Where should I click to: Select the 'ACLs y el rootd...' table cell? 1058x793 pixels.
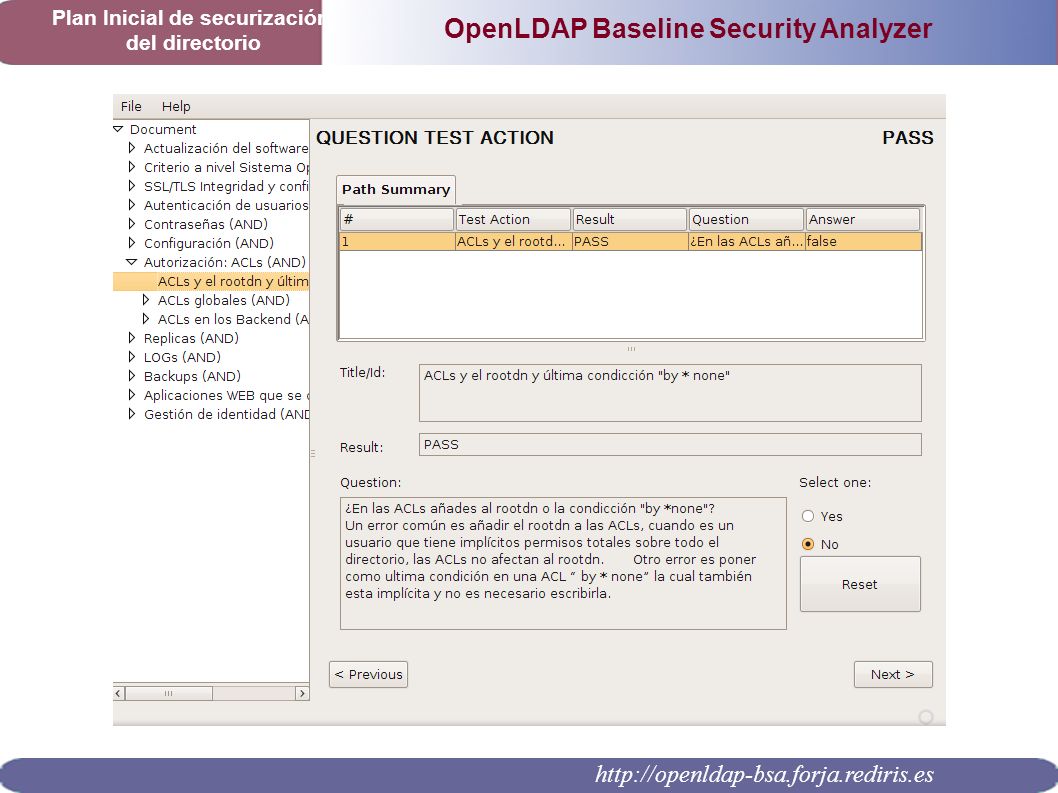point(513,242)
